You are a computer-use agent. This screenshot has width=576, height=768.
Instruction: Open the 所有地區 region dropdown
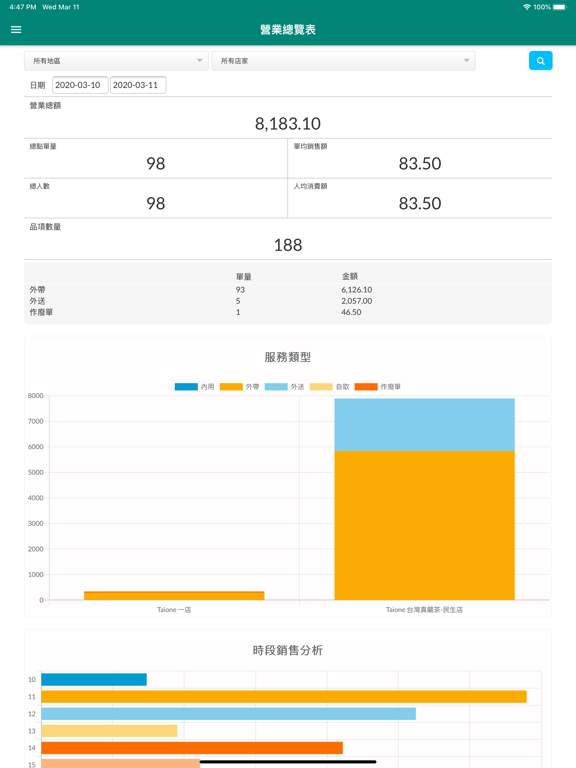pyautogui.click(x=117, y=61)
